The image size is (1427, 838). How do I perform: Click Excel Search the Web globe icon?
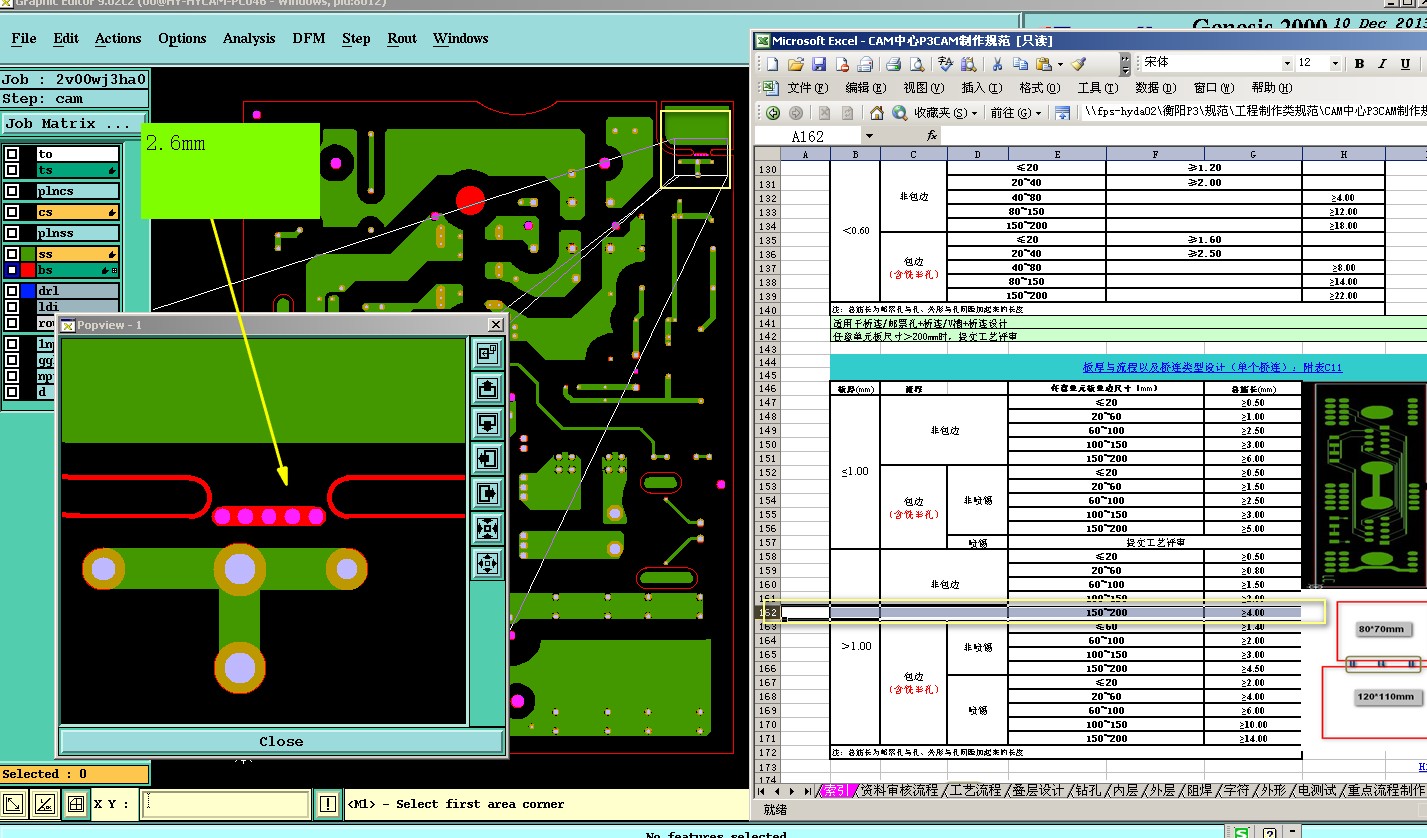pyautogui.click(x=900, y=113)
